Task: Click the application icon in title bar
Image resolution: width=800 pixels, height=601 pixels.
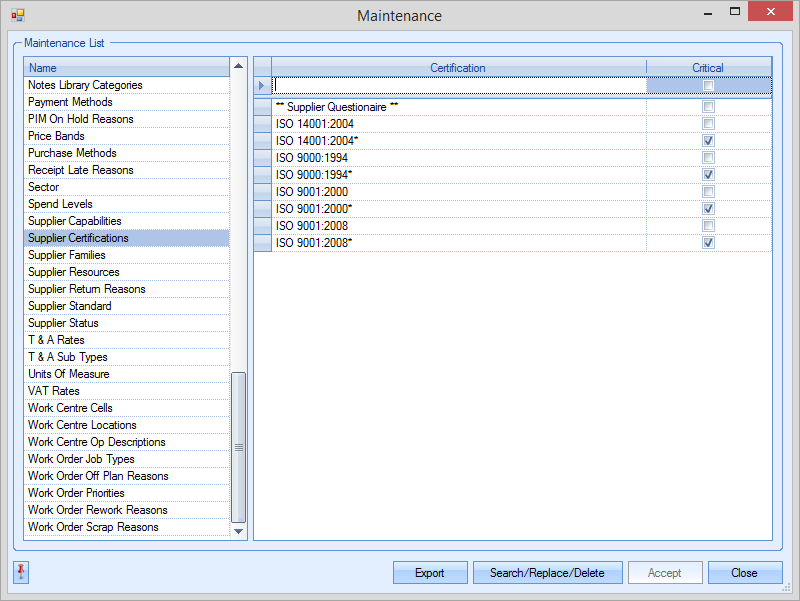Action: 17,15
